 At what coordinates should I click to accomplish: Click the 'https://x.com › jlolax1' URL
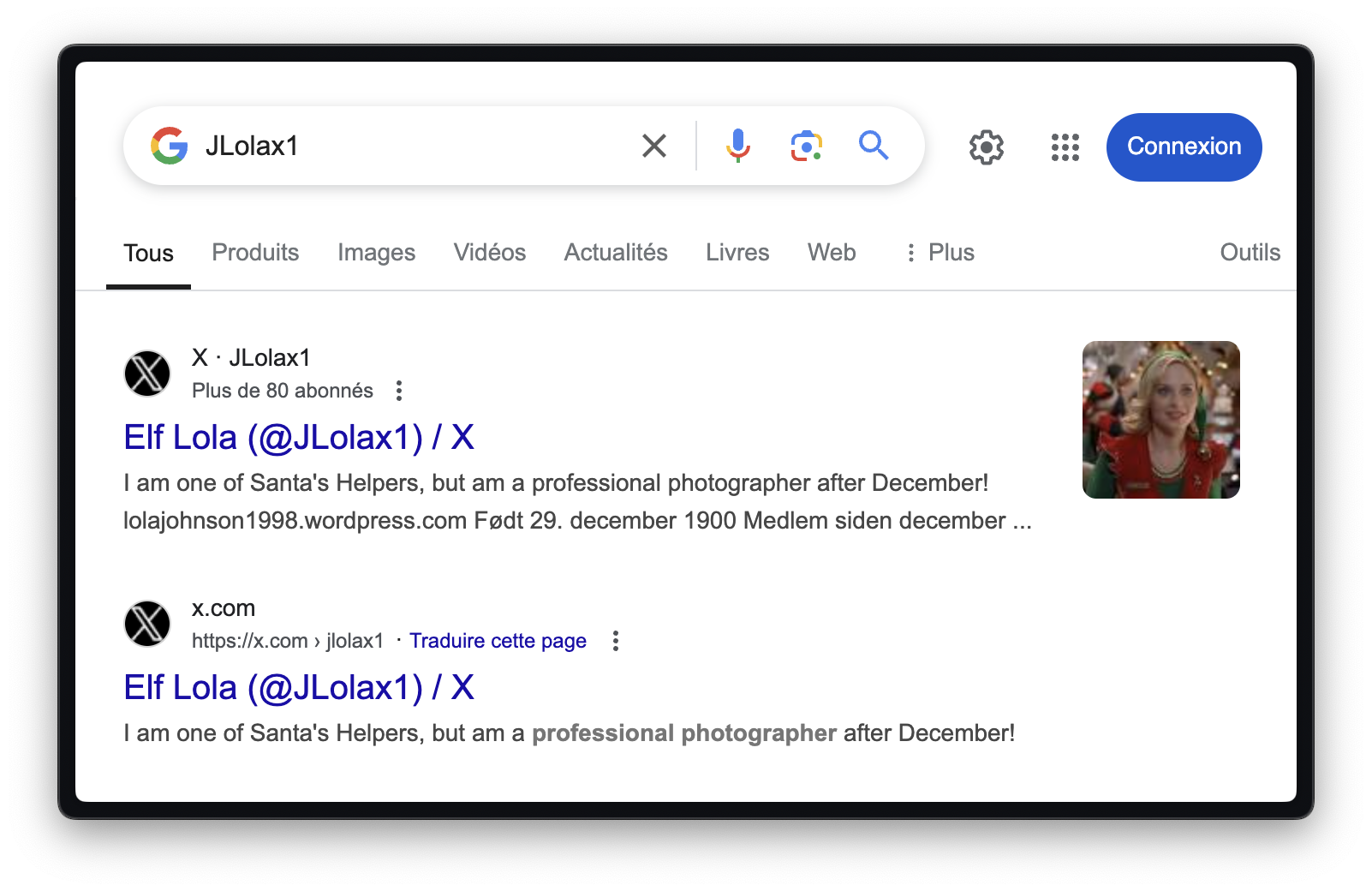pyautogui.click(x=288, y=641)
